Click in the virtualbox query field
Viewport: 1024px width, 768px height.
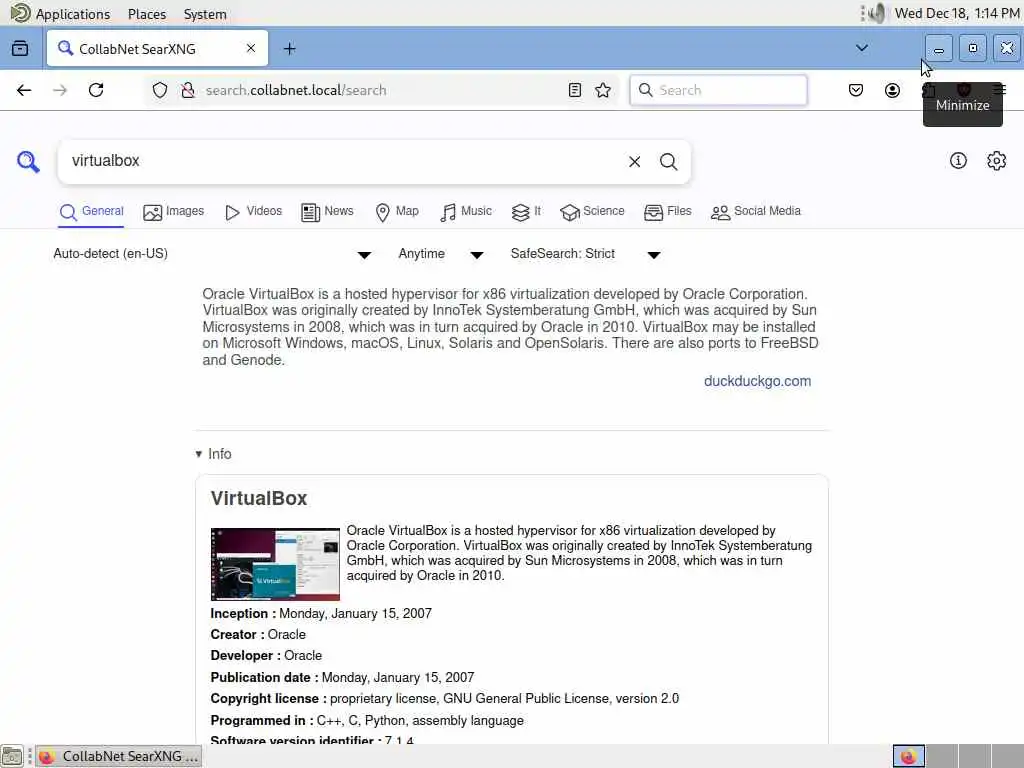click(x=343, y=161)
